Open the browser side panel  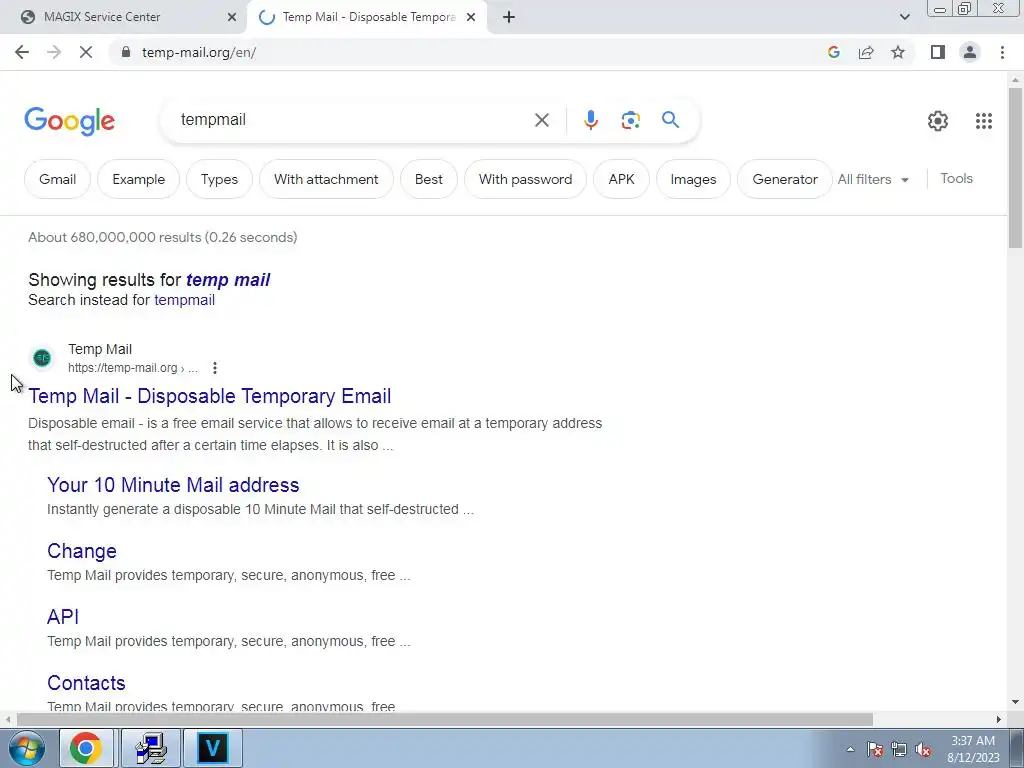click(x=938, y=52)
